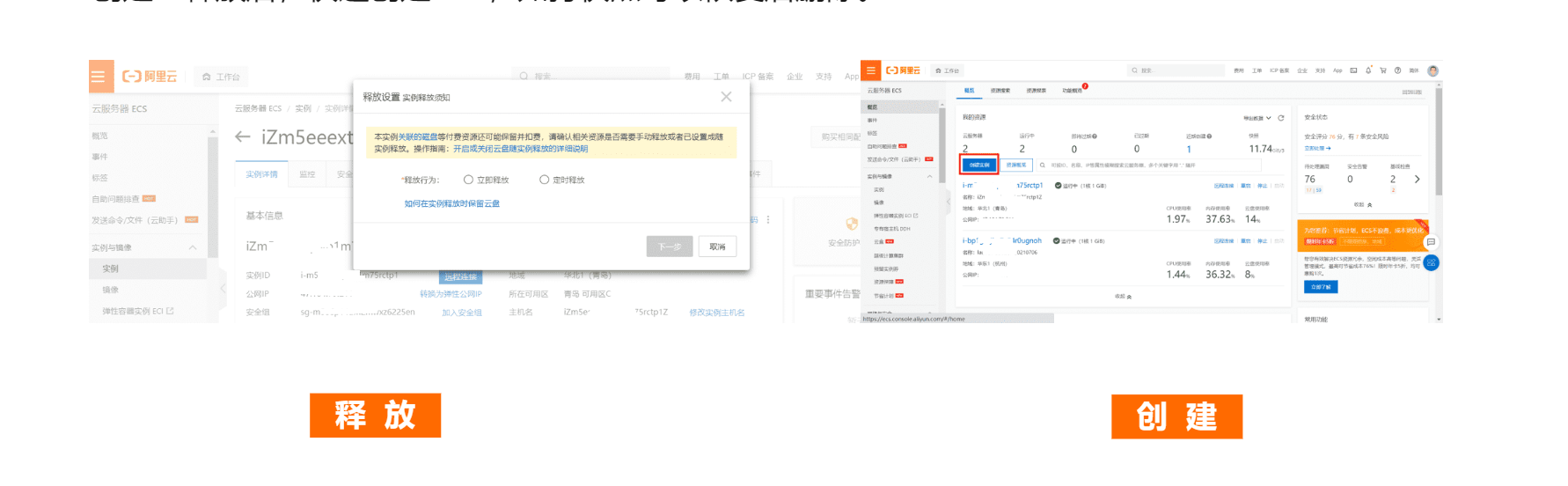Screen dimensions: 1568x486
Task: Select 定时释放 radio in release settings dialog
Action: 544,180
